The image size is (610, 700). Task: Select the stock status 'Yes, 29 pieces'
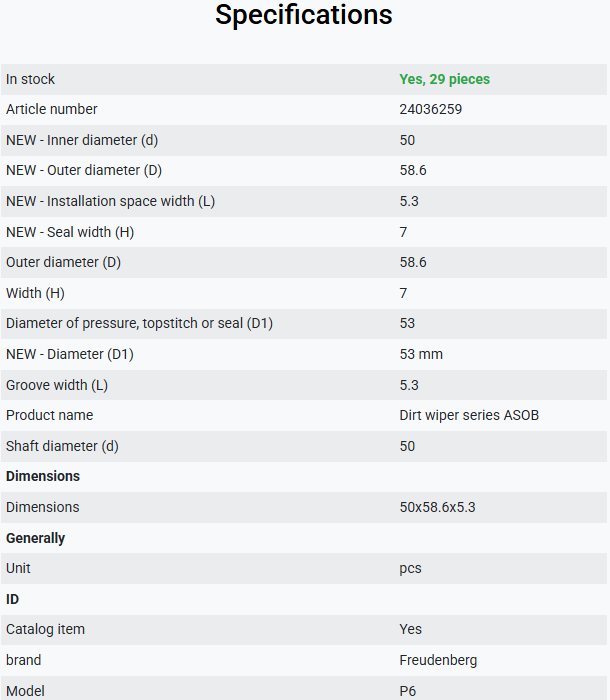[444, 79]
